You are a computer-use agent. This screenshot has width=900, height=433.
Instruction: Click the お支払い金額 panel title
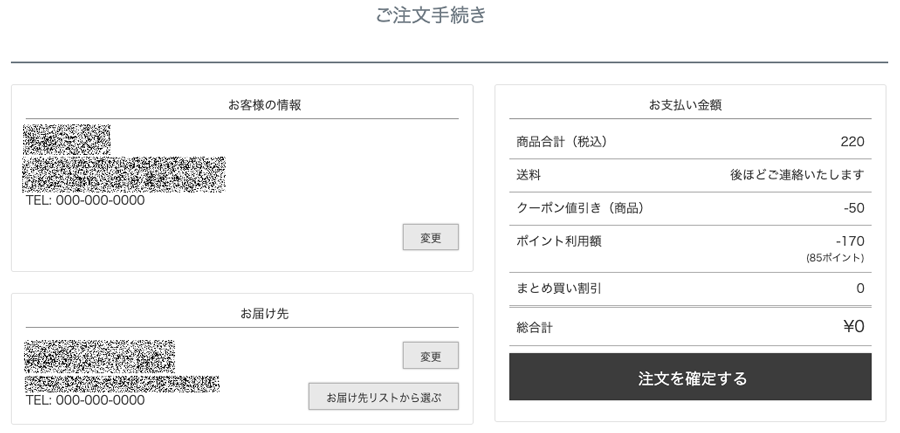[685, 105]
